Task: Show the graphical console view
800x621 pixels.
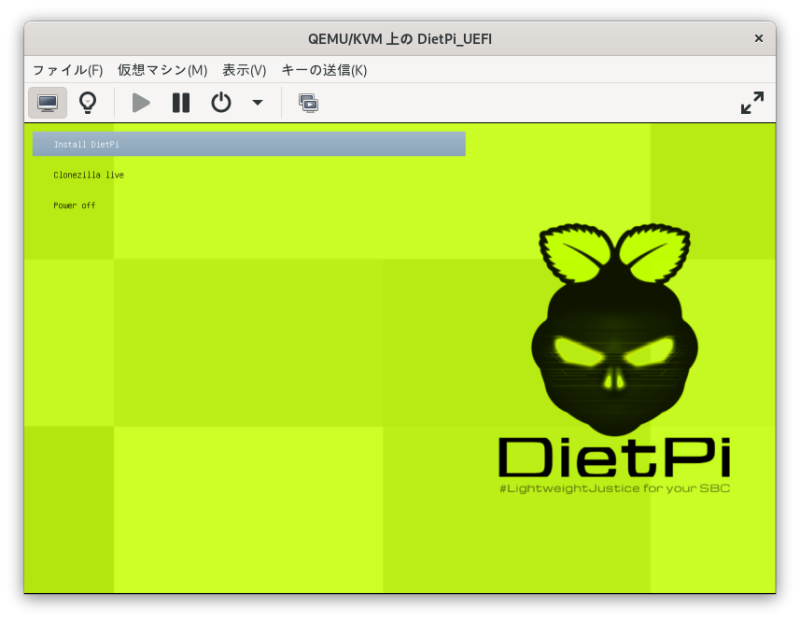Action: click(47, 103)
